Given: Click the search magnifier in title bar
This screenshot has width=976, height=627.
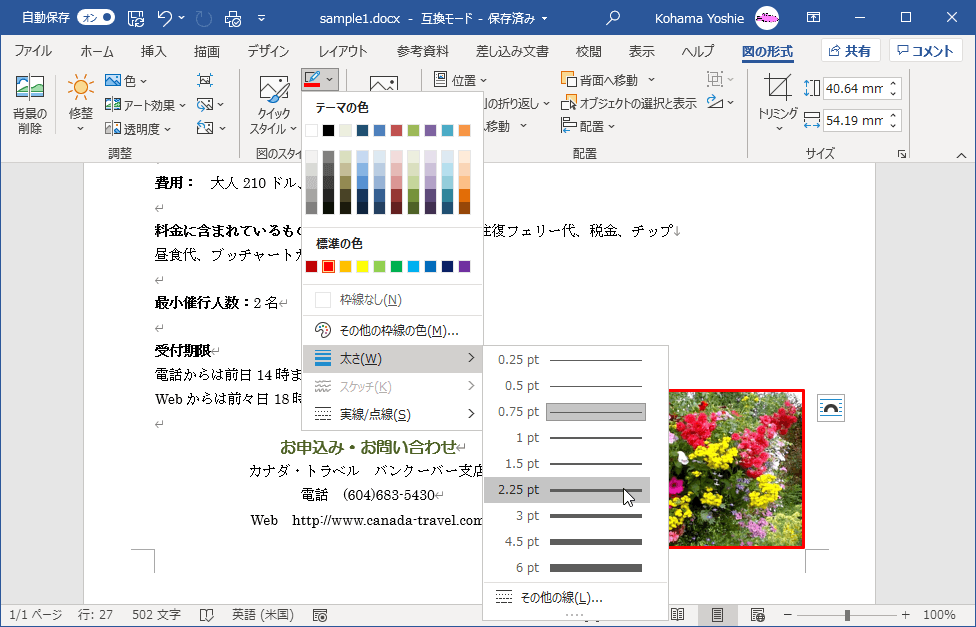Looking at the screenshot, I should (613, 18).
